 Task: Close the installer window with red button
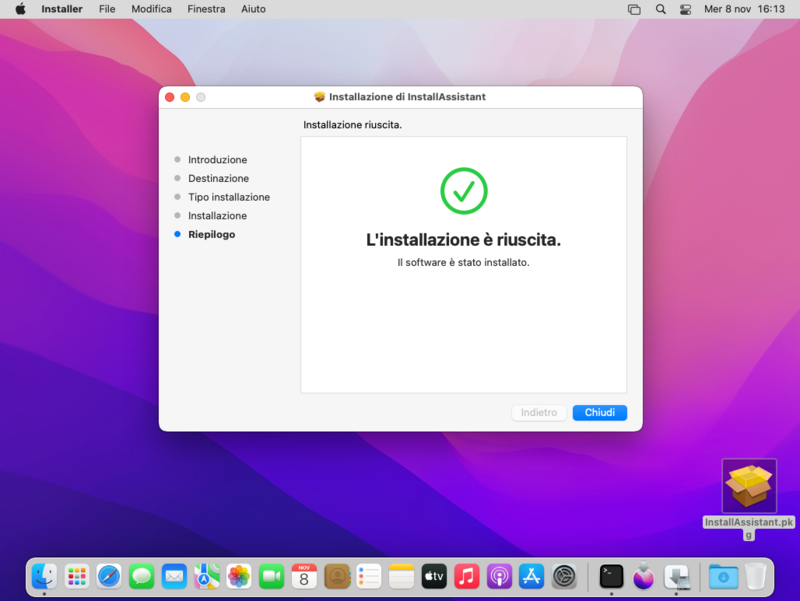(170, 97)
